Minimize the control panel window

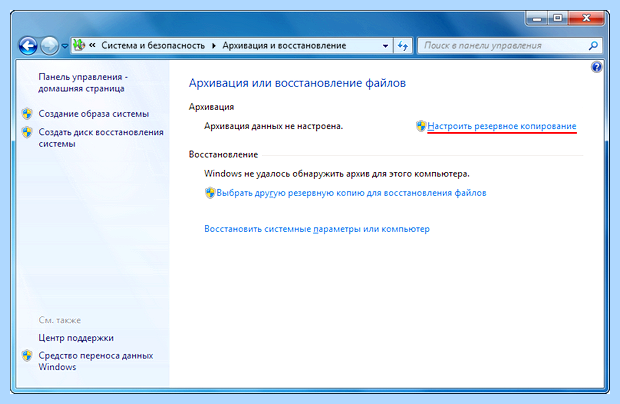click(x=537, y=18)
